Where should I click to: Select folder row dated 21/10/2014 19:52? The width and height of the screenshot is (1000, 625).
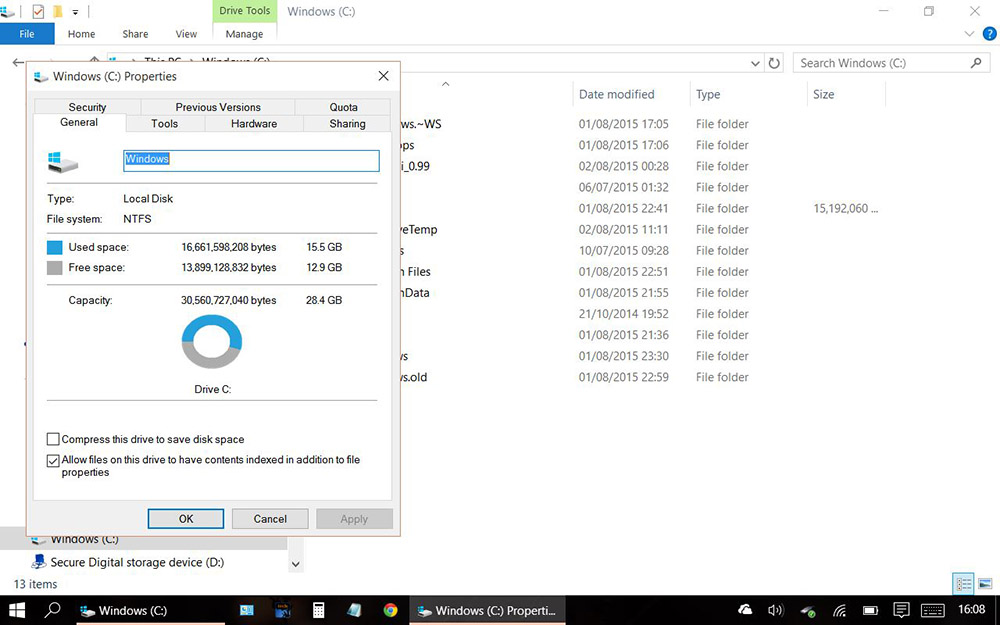coord(643,314)
